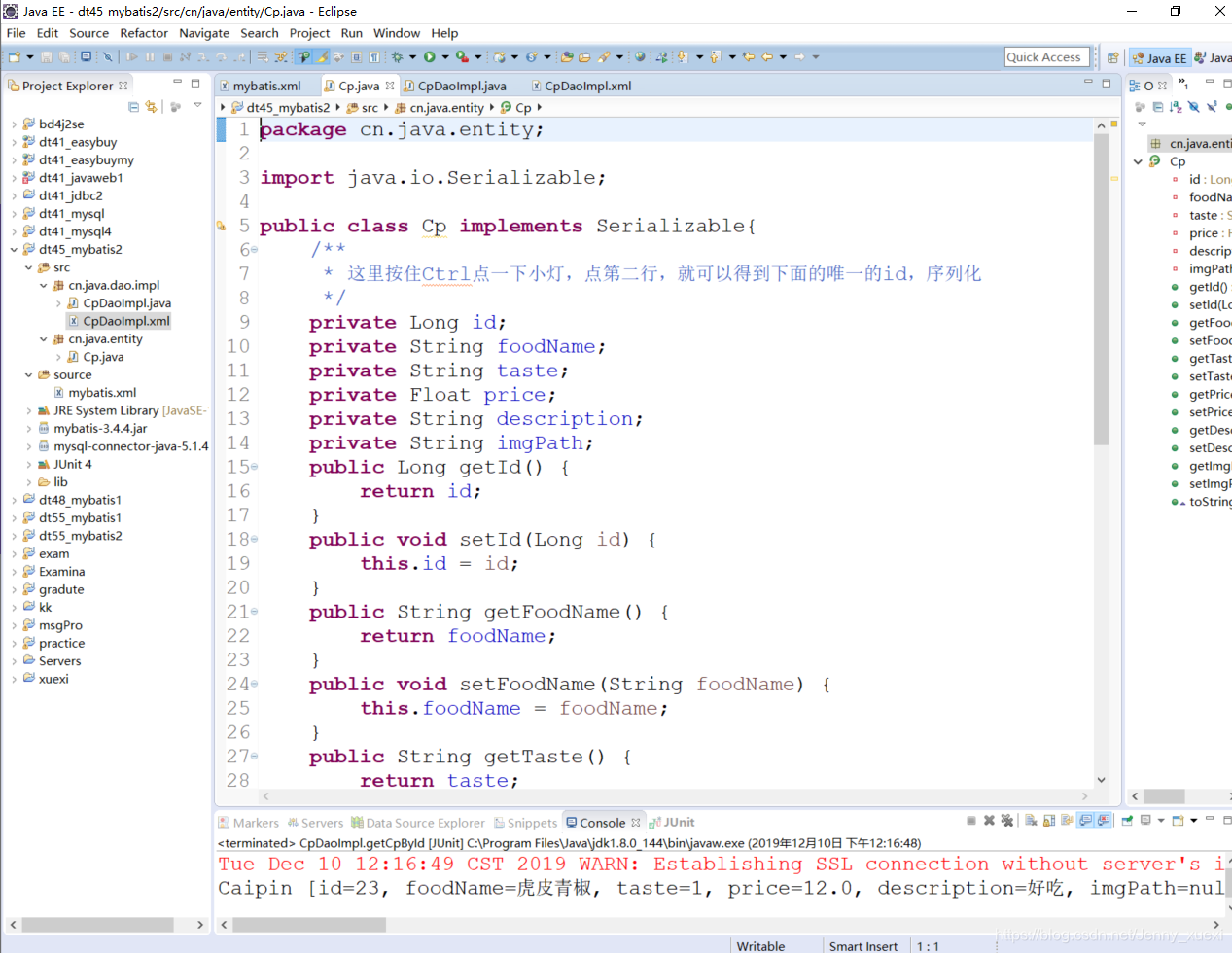This screenshot has height=953, width=1232.
Task: Click Remove All Terminated Launches icon
Action: coord(1006,821)
